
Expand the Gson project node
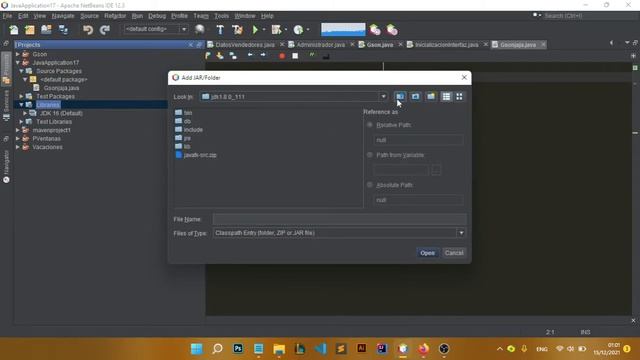pos(18,54)
